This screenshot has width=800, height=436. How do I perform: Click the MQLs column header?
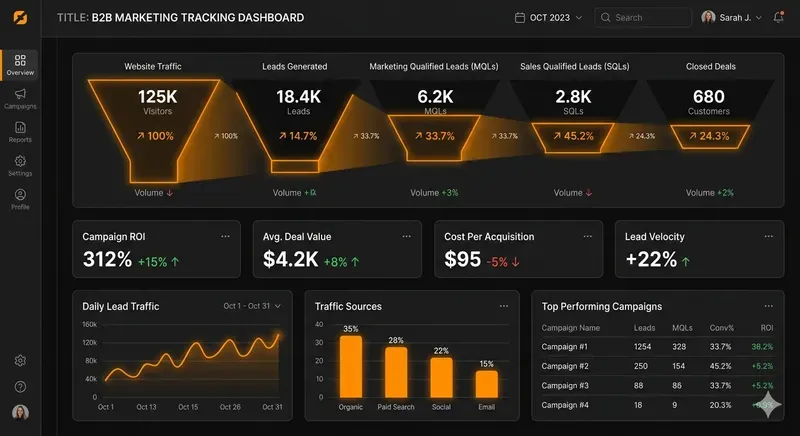[x=682, y=328]
